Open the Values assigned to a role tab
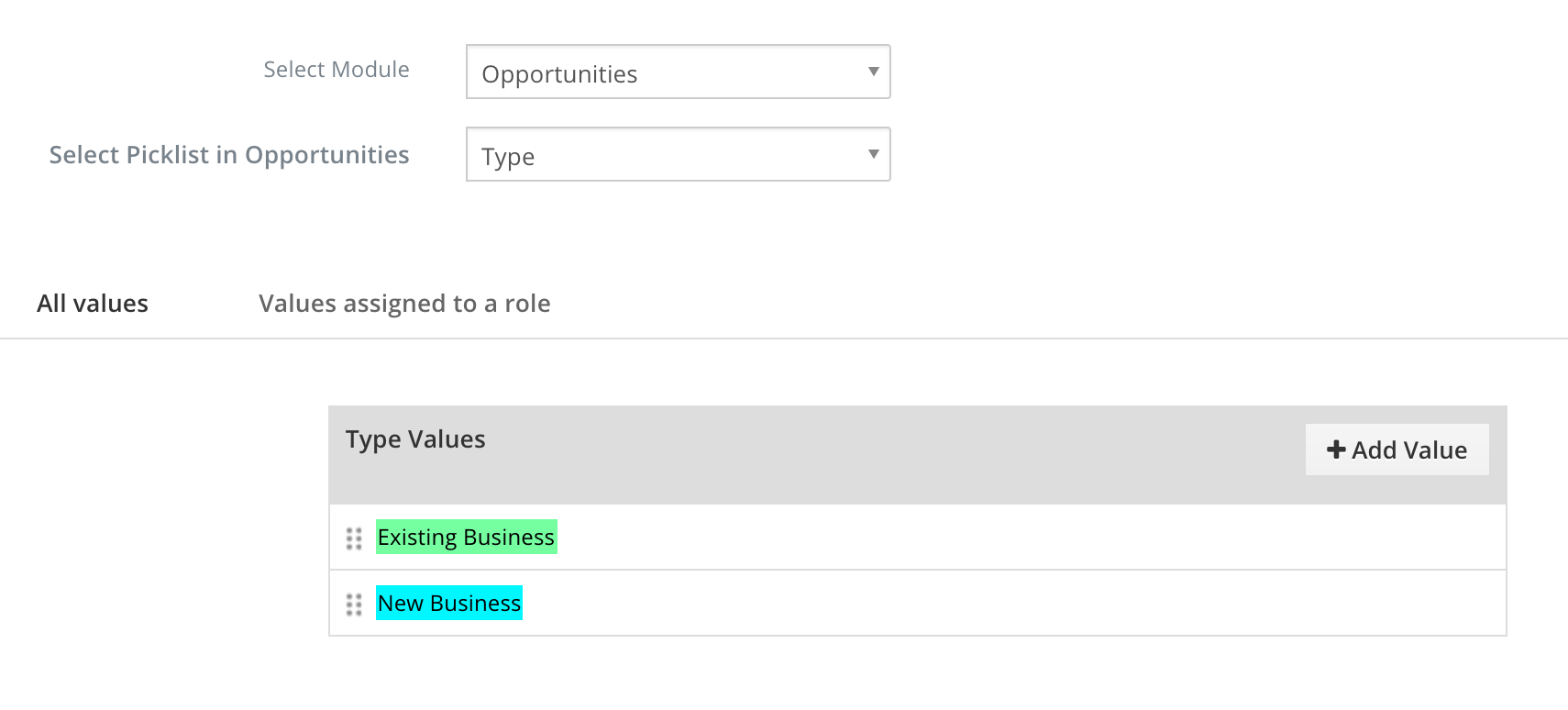Screen dimensions: 1568x710 (404, 304)
